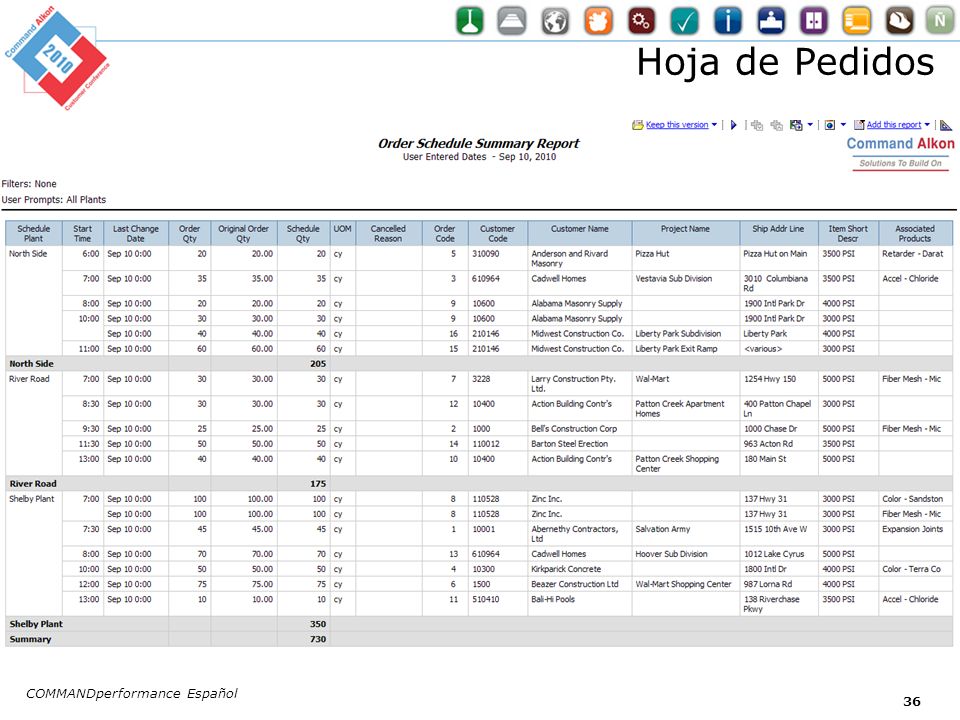Click the Ship Addr Line column header

pos(778,233)
